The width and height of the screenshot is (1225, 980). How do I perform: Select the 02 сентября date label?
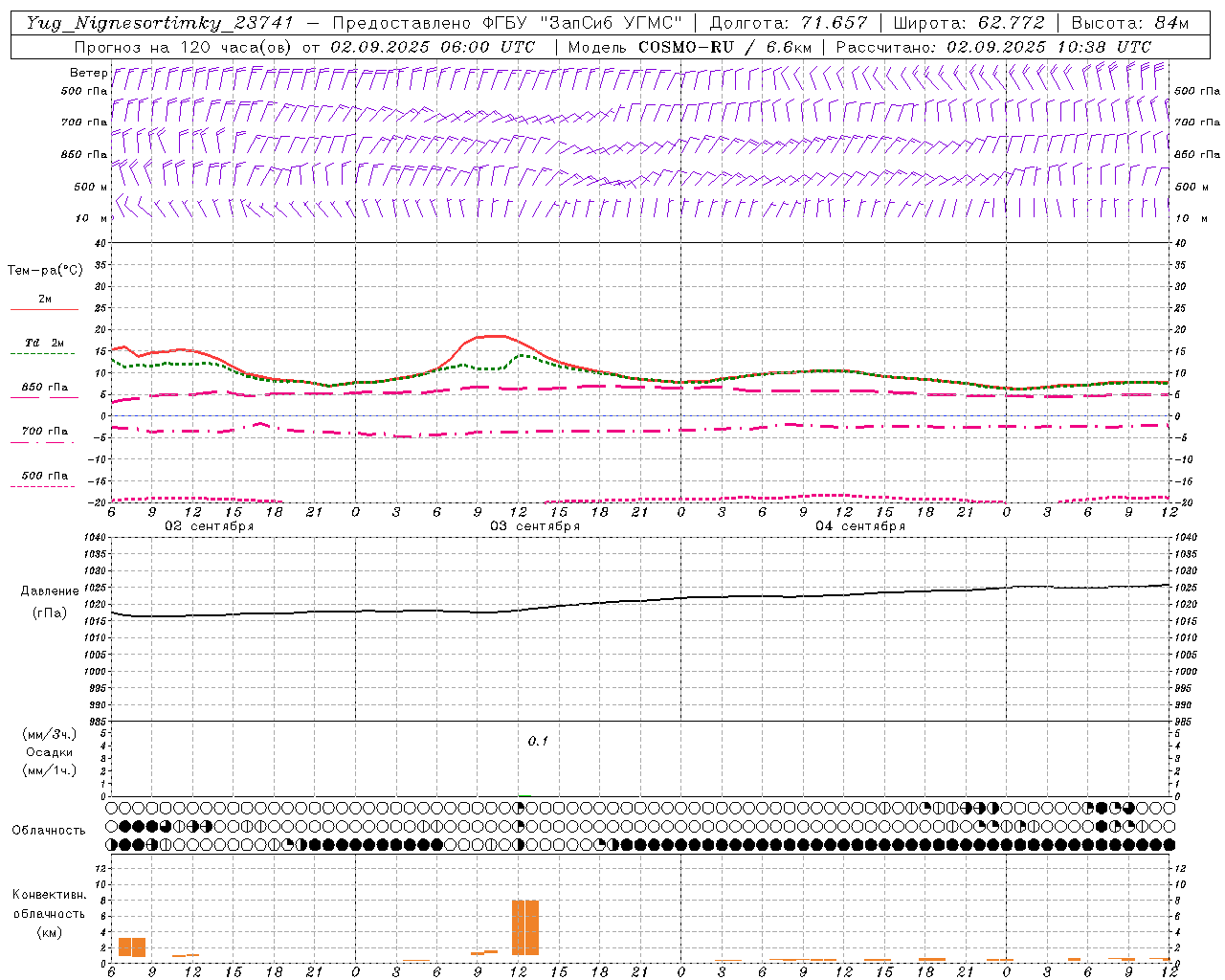[x=210, y=526]
